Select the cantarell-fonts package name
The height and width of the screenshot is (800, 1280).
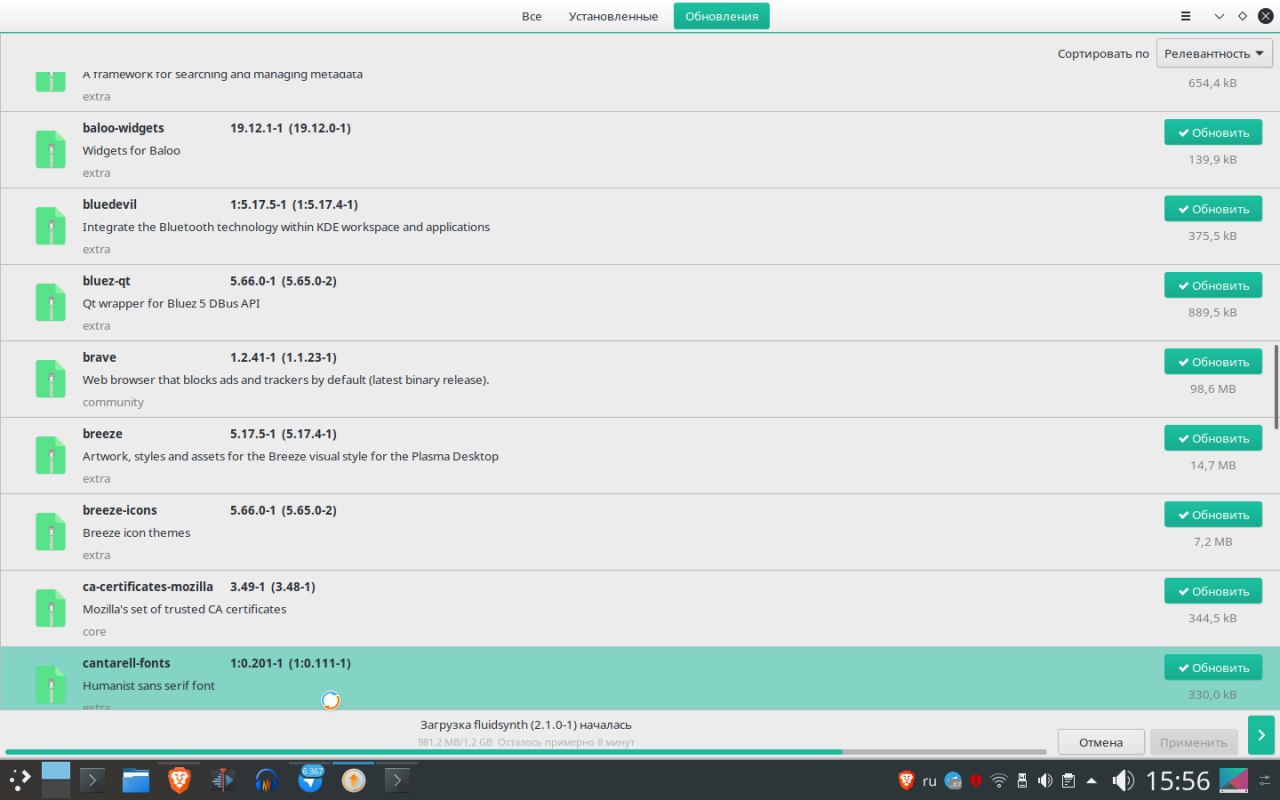(x=127, y=663)
